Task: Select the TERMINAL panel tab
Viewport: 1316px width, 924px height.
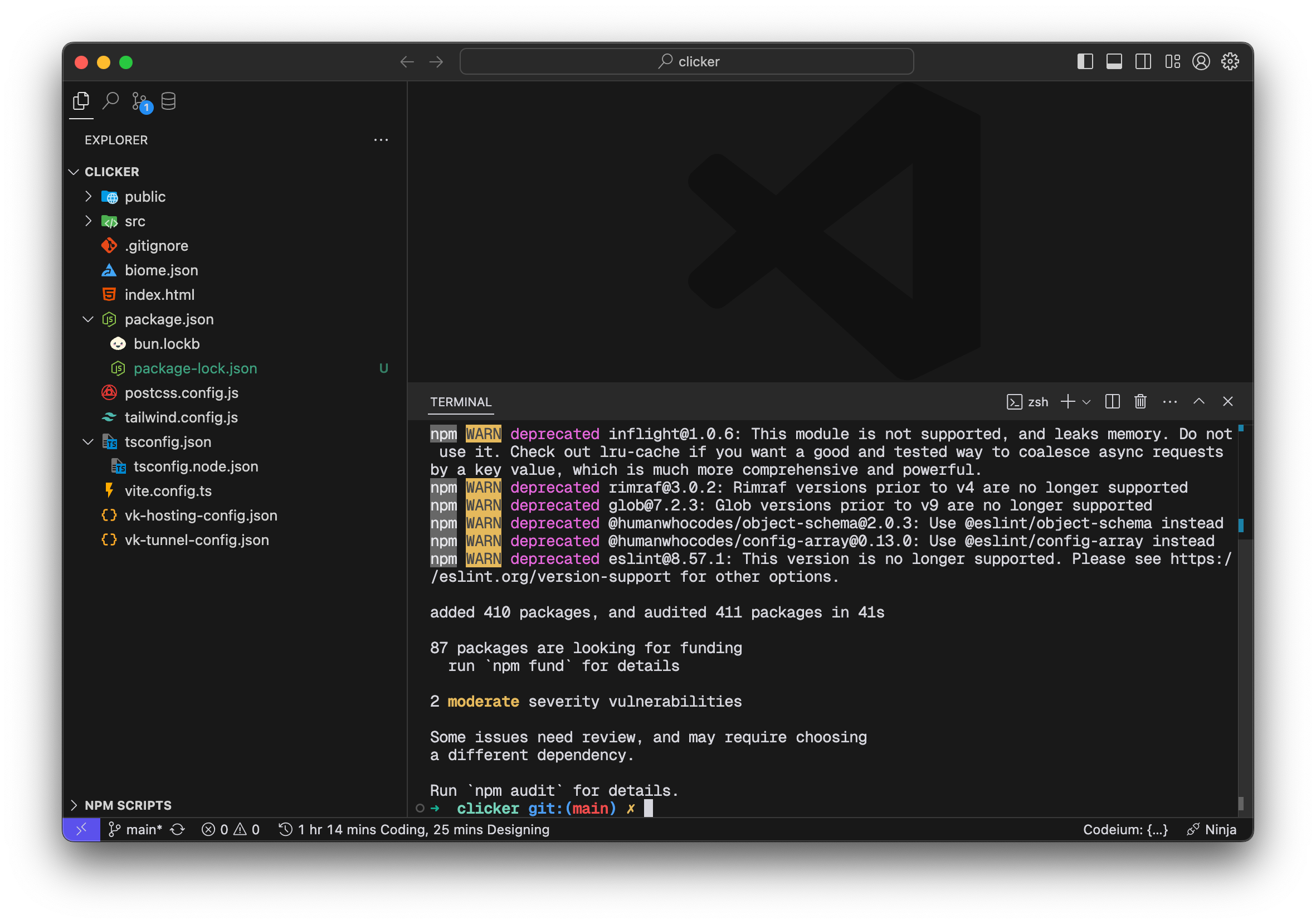Action: (x=461, y=402)
